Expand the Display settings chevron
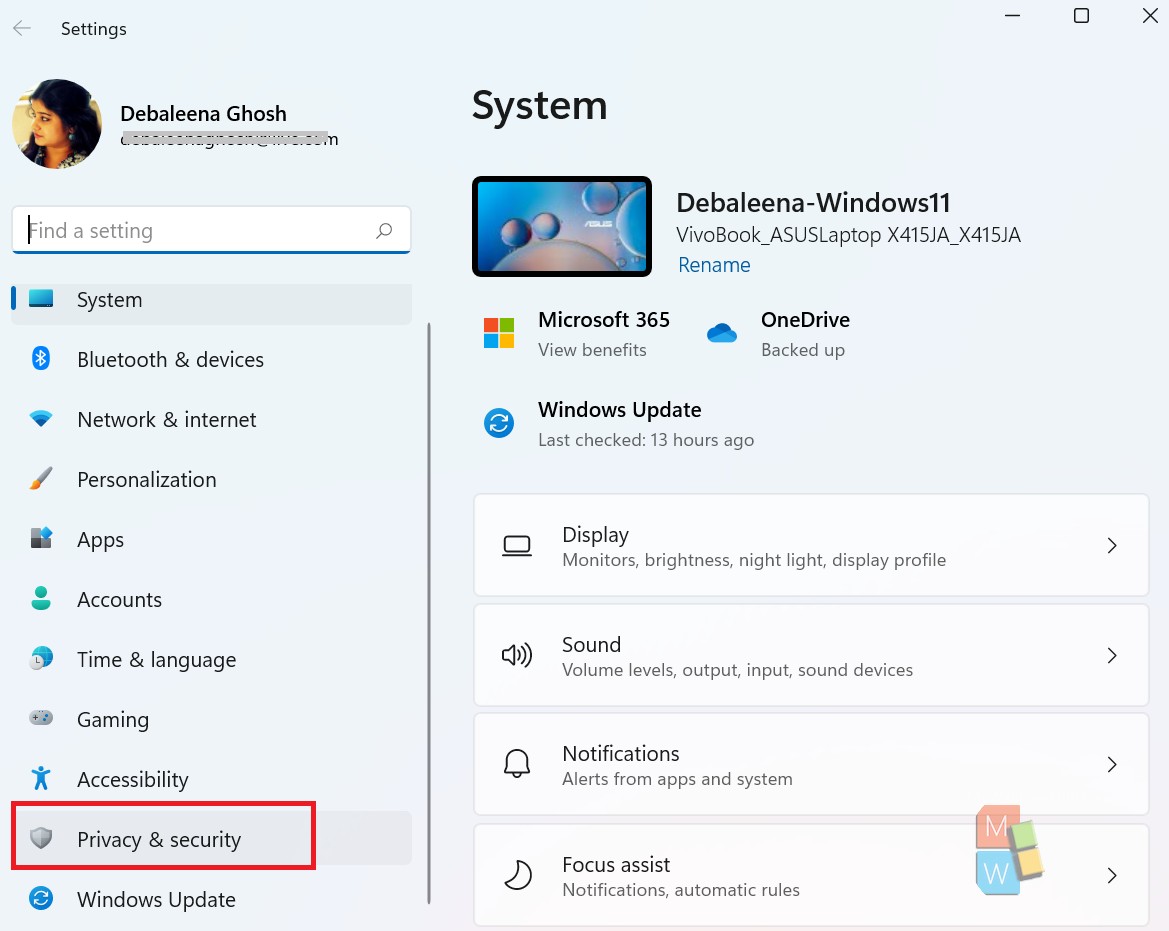Screen dimensions: 1169x931 pos(1112,546)
